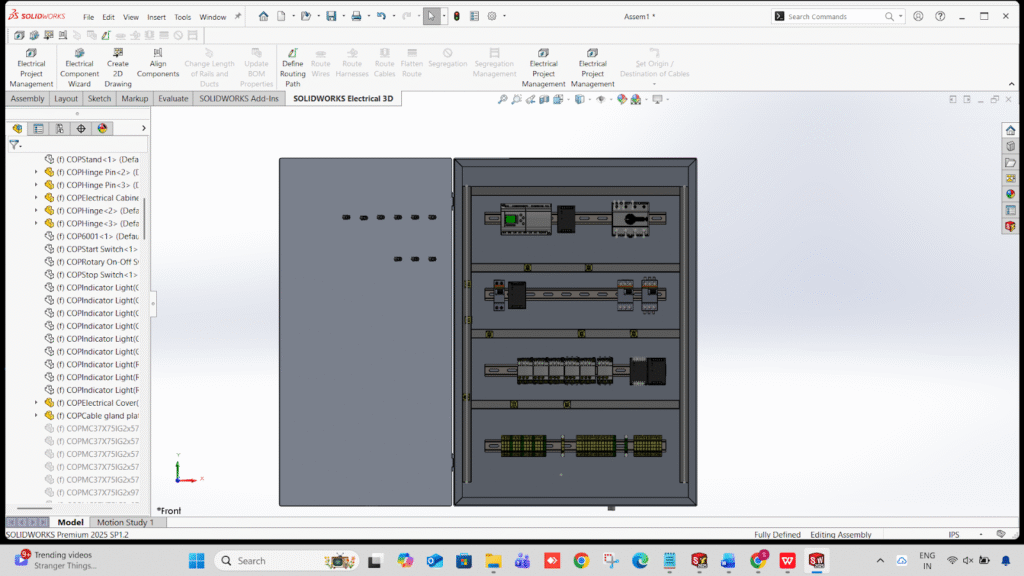1024x576 pixels.
Task: Open the Insert menu
Action: coord(156,17)
